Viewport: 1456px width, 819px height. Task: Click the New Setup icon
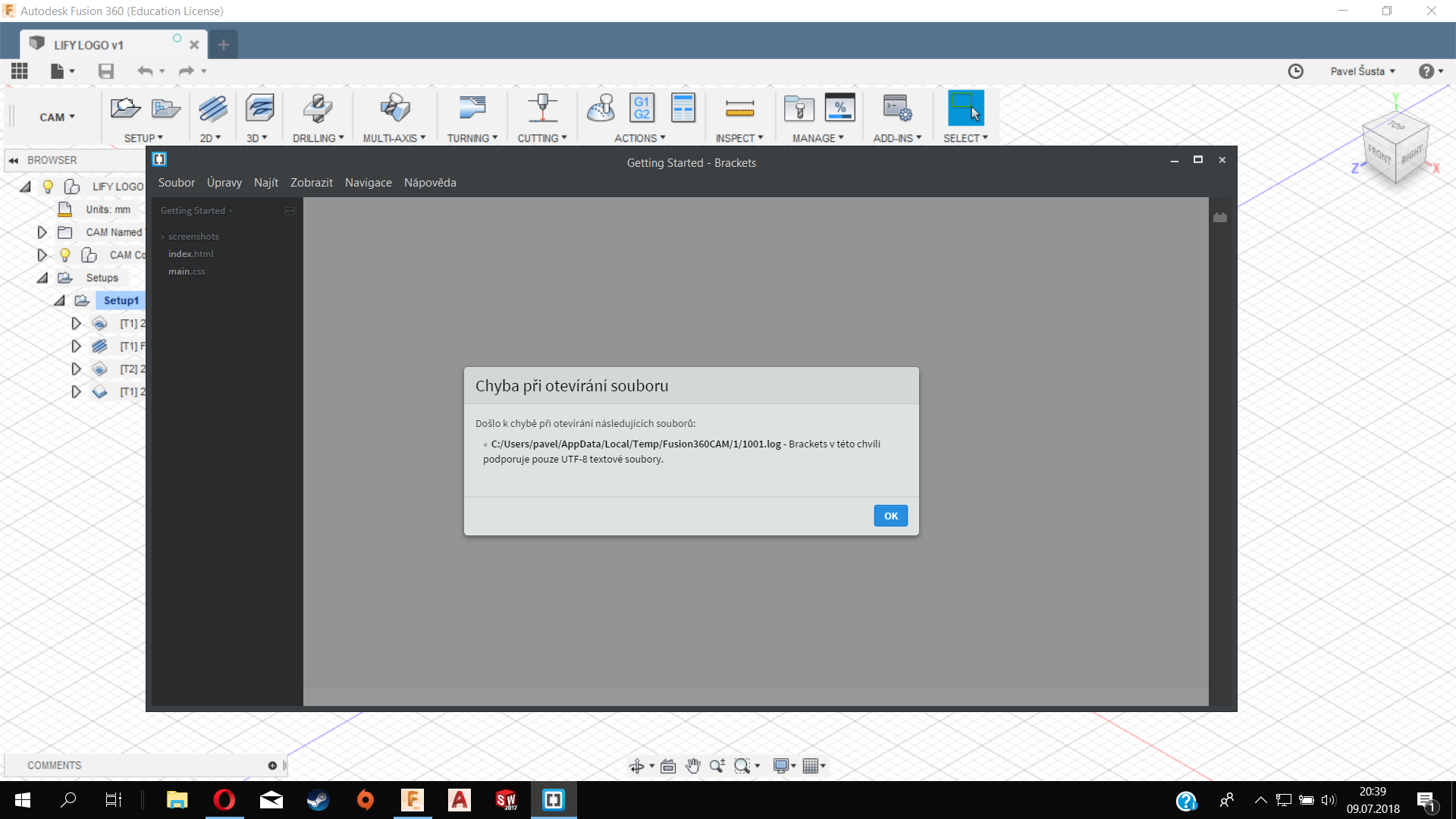pyautogui.click(x=125, y=108)
